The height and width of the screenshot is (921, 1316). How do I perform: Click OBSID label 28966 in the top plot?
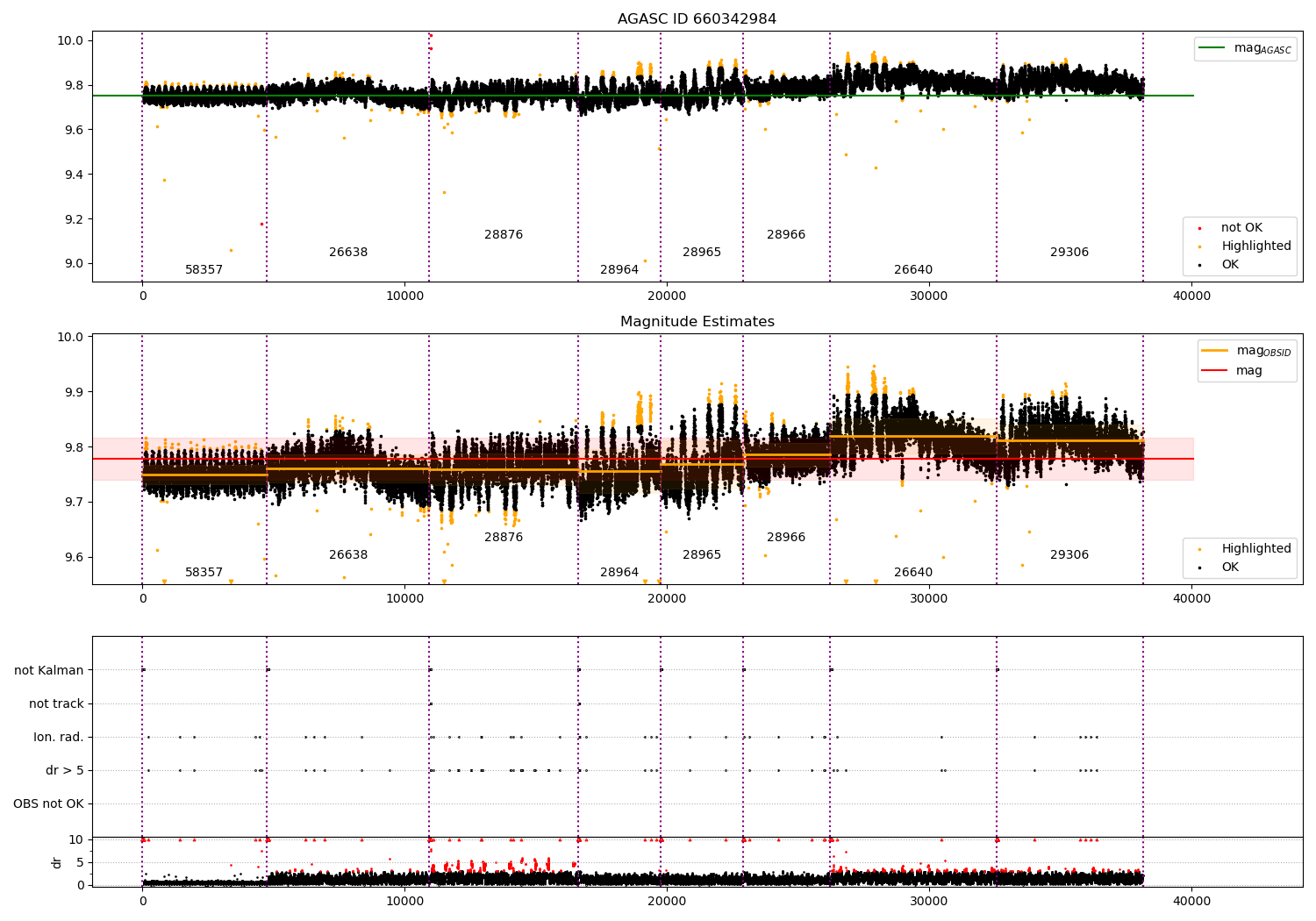point(786,235)
